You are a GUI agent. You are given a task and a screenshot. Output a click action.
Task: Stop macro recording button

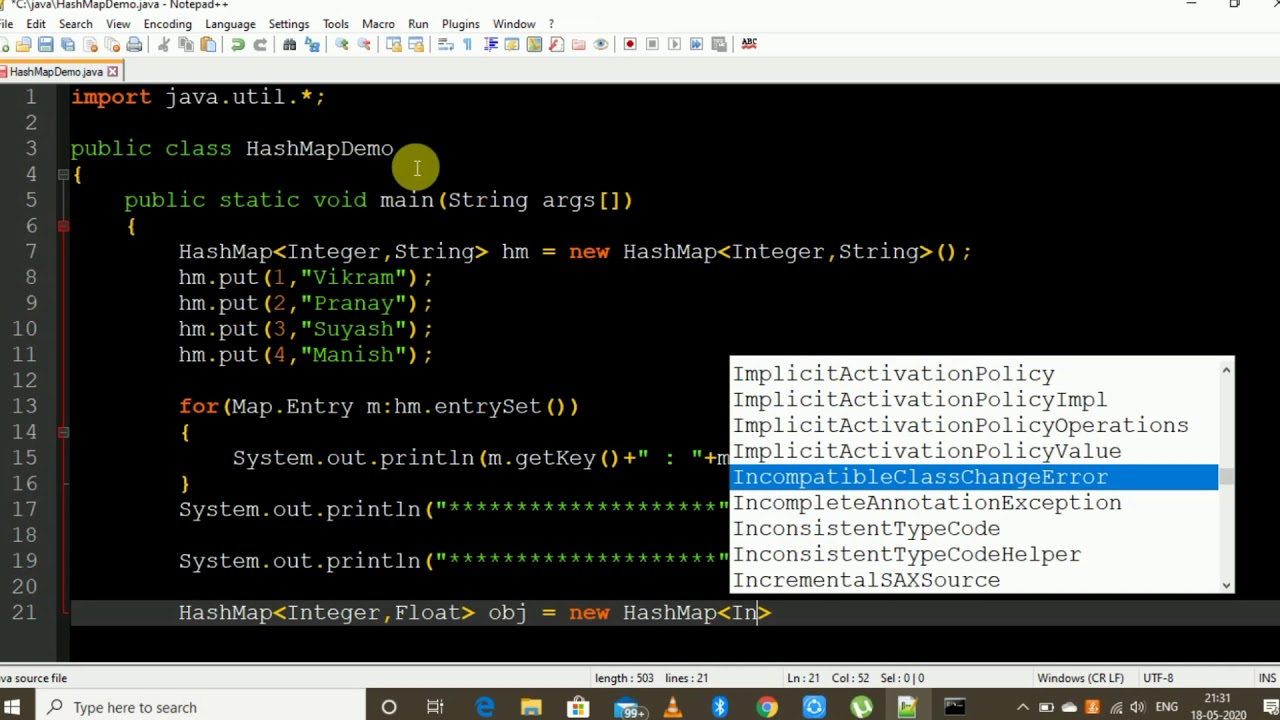tap(652, 44)
